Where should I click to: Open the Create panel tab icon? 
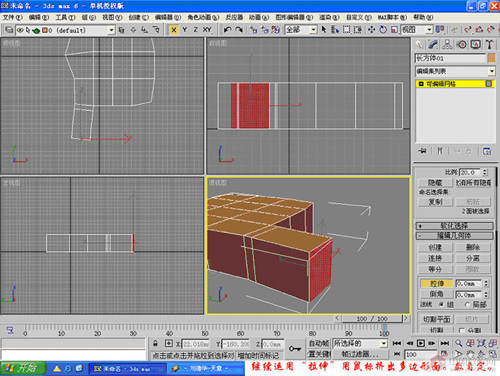click(x=419, y=45)
